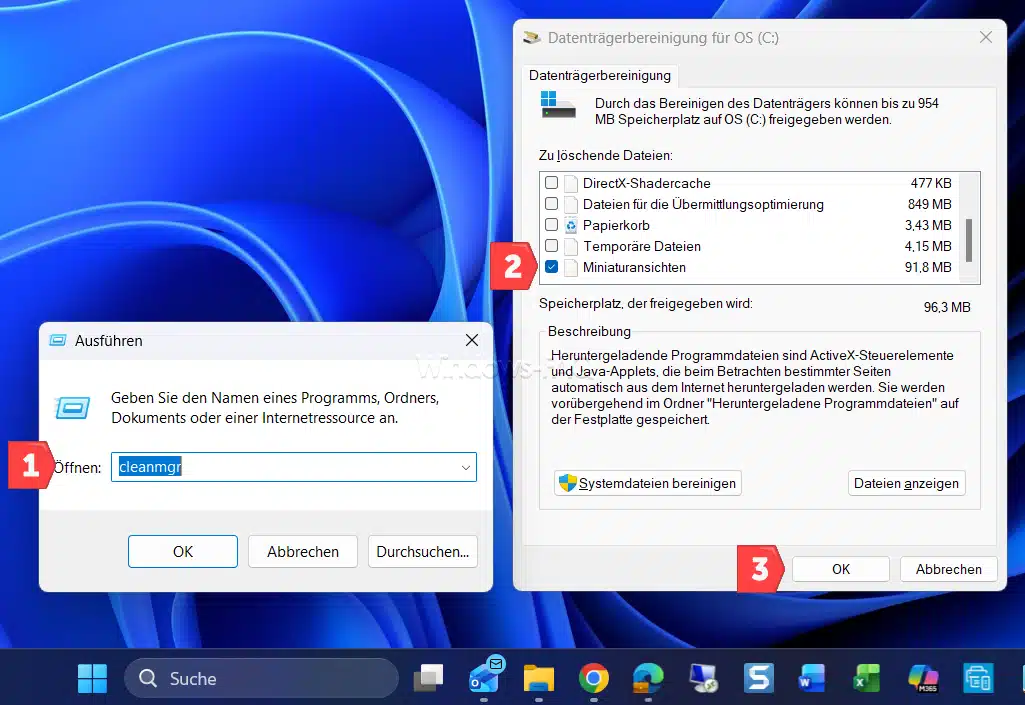1025x705 pixels.
Task: Click the Run dialog program icon
Action: [x=73, y=407]
